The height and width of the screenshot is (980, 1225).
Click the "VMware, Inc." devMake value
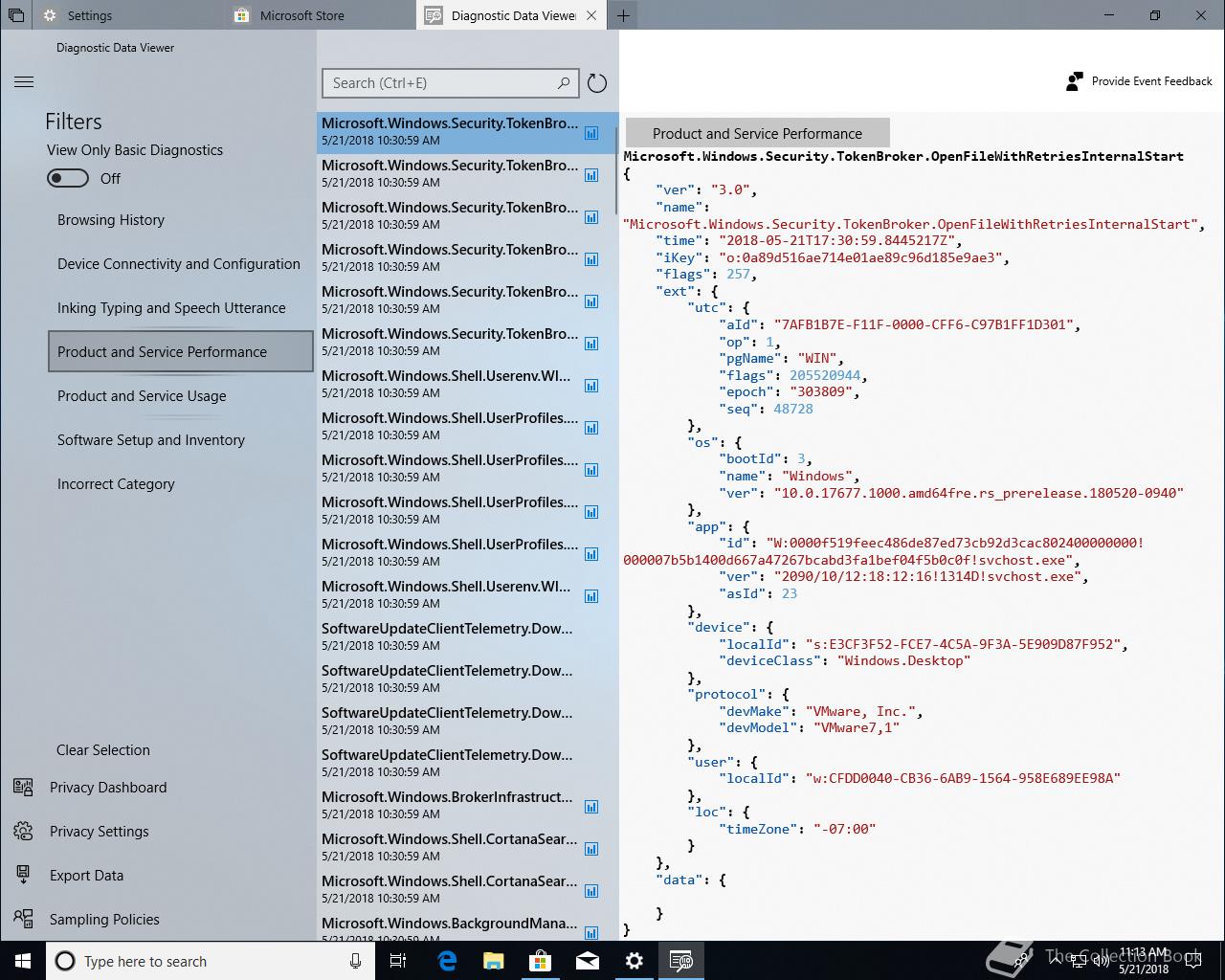point(862,711)
